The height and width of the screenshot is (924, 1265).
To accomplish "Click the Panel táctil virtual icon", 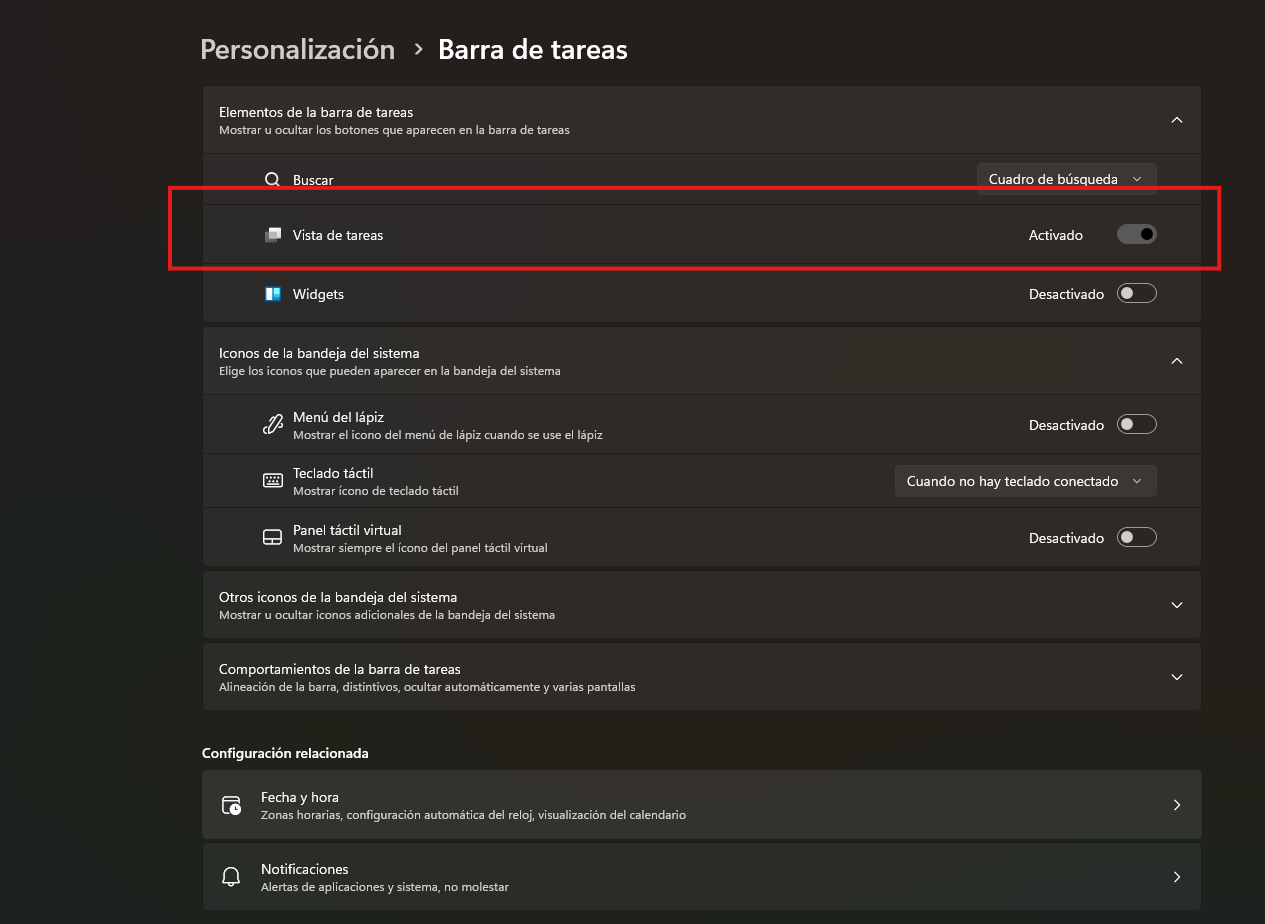I will (x=272, y=538).
